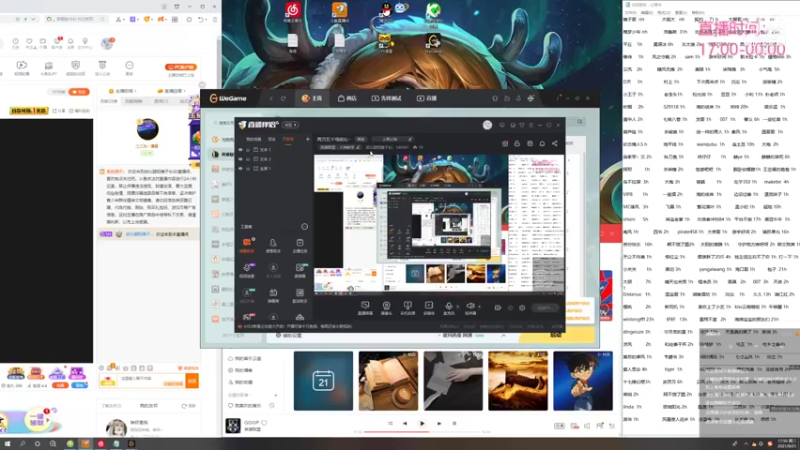Toggle recording in the stream app

(497, 308)
